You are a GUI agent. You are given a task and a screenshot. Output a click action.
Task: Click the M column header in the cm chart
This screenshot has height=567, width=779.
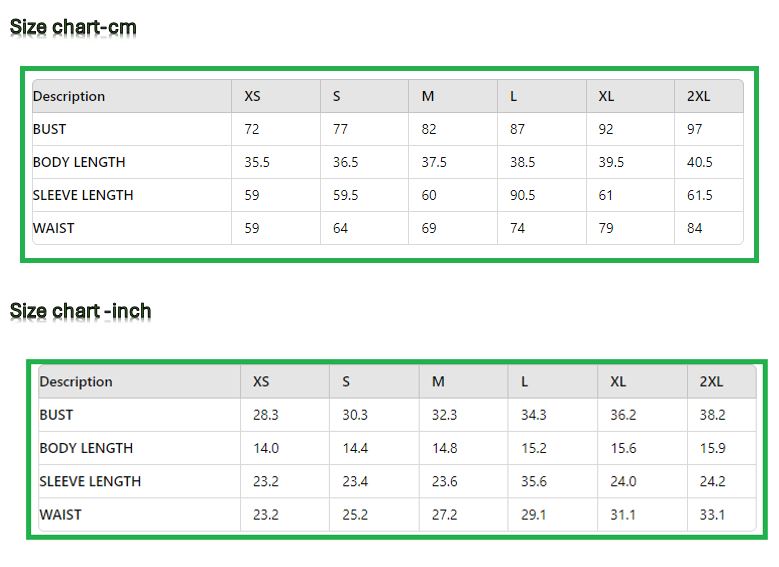pyautogui.click(x=428, y=96)
